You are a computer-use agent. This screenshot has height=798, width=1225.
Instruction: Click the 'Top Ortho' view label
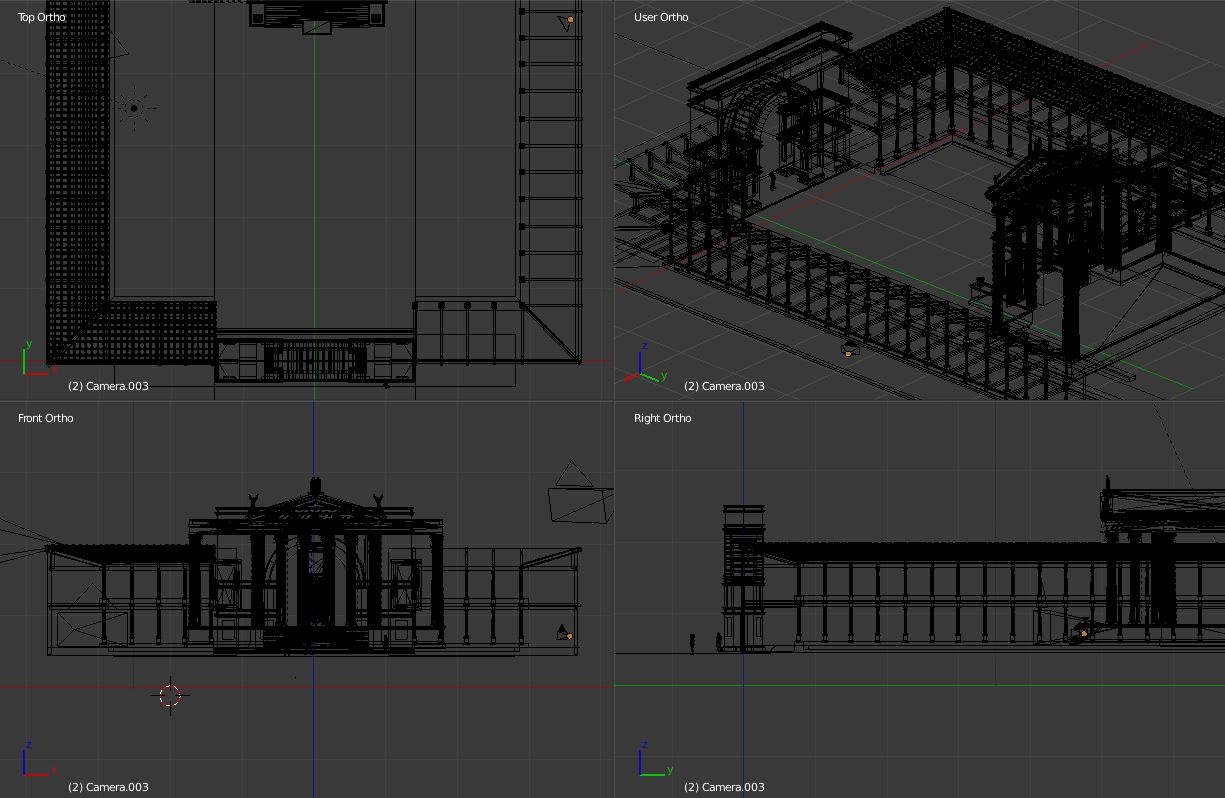[41, 17]
